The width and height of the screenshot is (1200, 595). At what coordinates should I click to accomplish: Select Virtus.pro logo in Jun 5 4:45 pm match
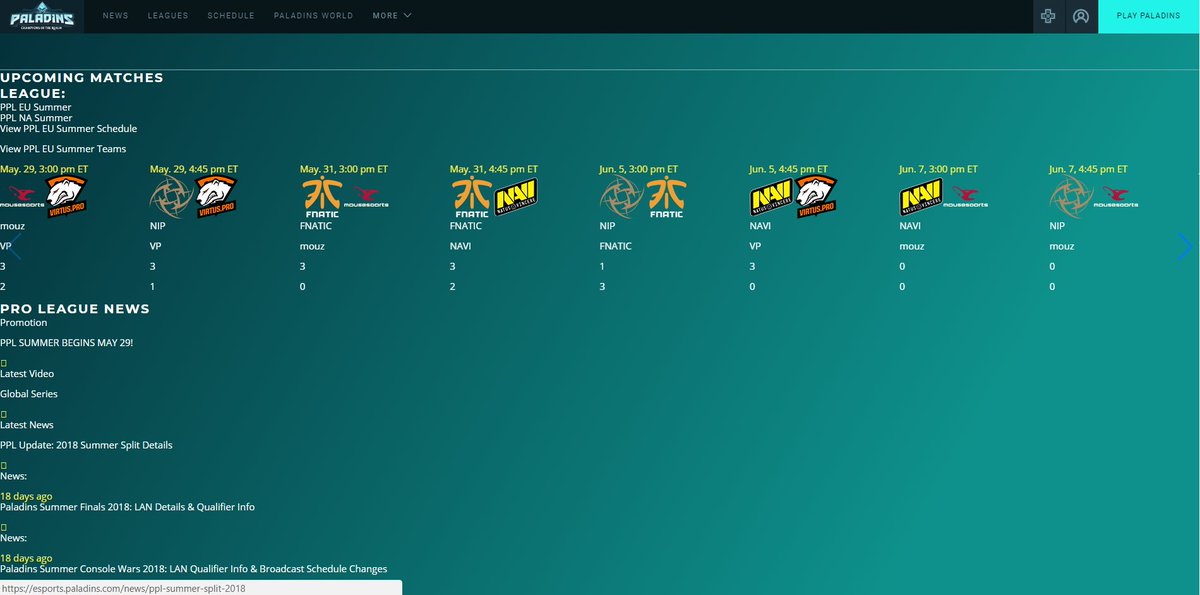pyautogui.click(x=817, y=197)
